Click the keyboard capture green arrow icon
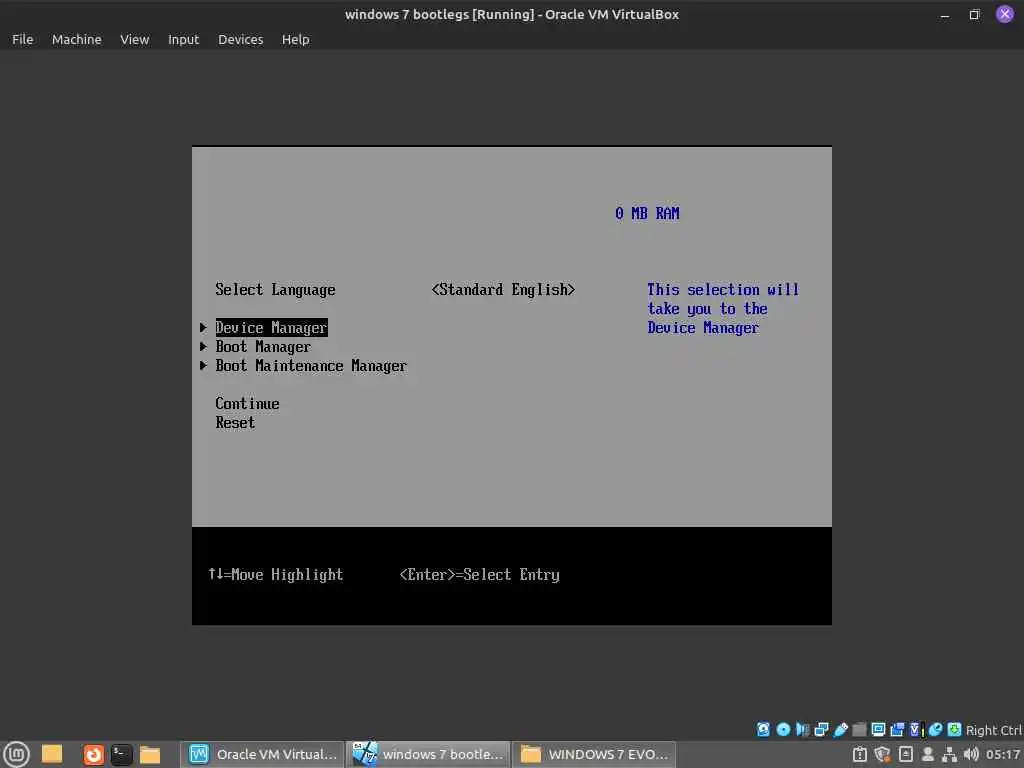 pos(954,729)
